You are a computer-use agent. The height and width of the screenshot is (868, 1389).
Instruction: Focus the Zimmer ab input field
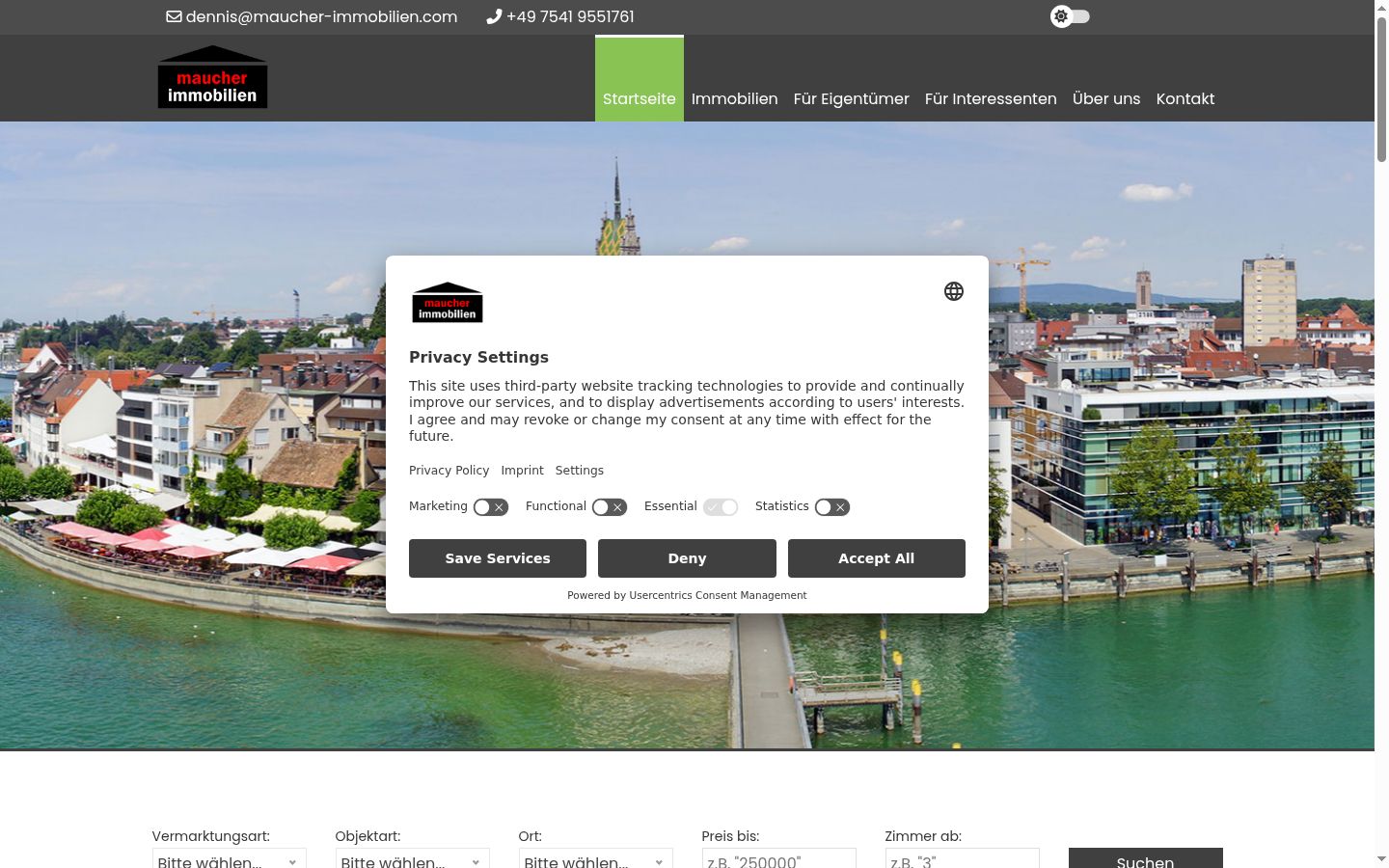coord(962,858)
